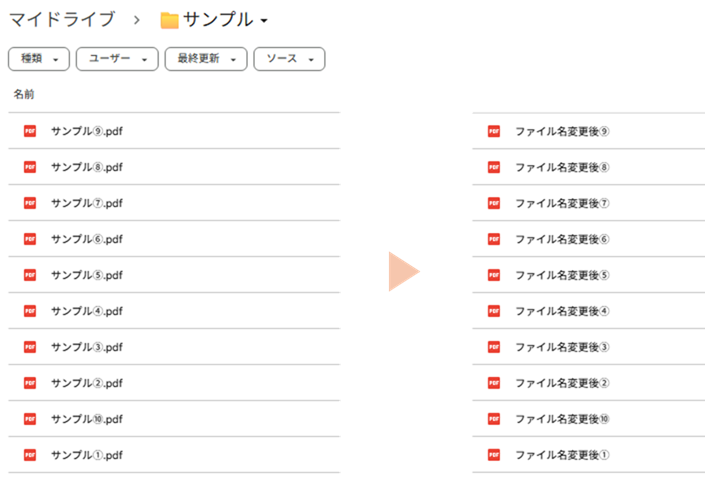Image resolution: width=705 pixels, height=502 pixels.
Task: Click the PDF icon beside ファイル名変更後⑩
Action: (x=494, y=419)
